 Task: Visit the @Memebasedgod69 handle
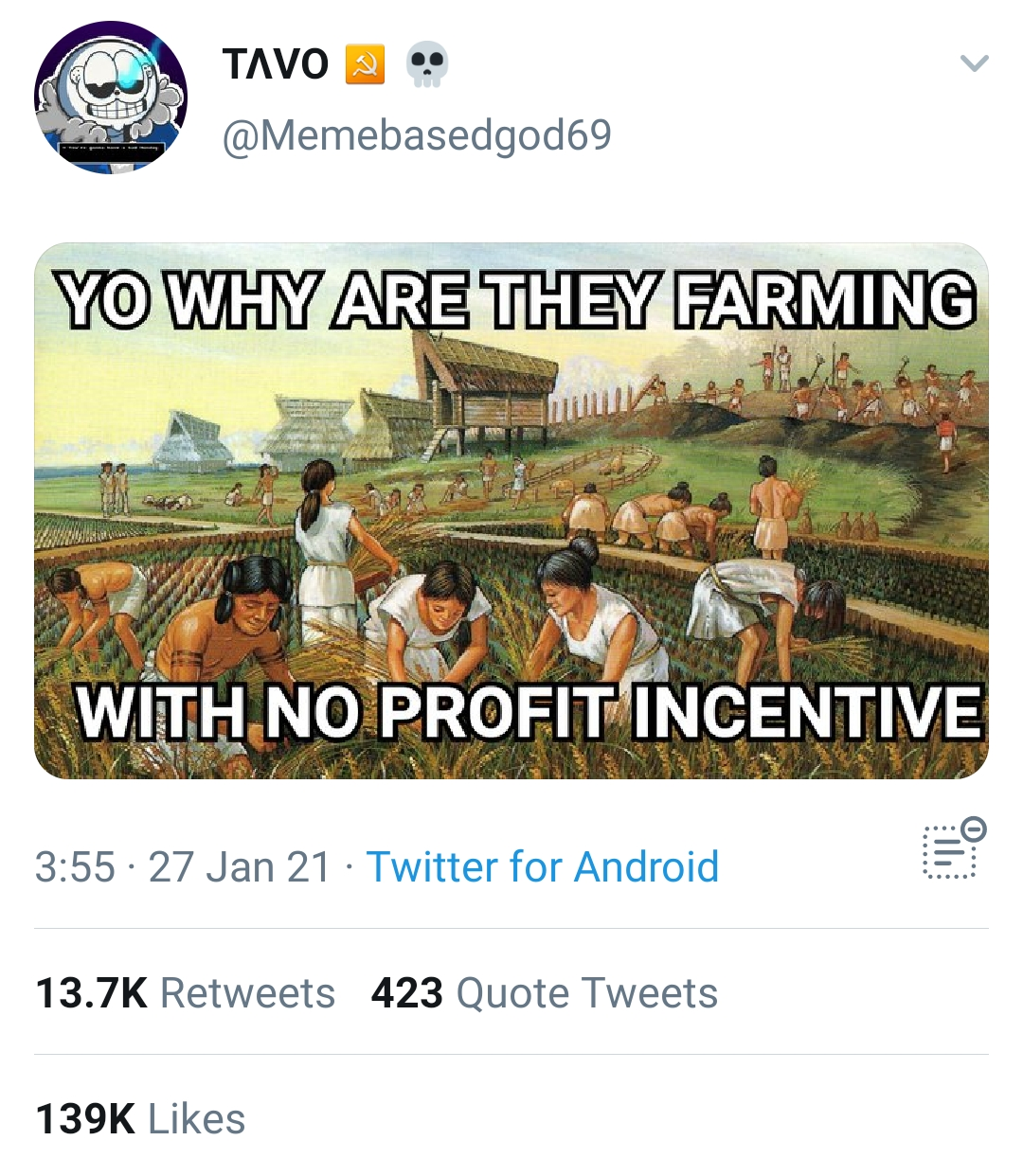coord(417,134)
